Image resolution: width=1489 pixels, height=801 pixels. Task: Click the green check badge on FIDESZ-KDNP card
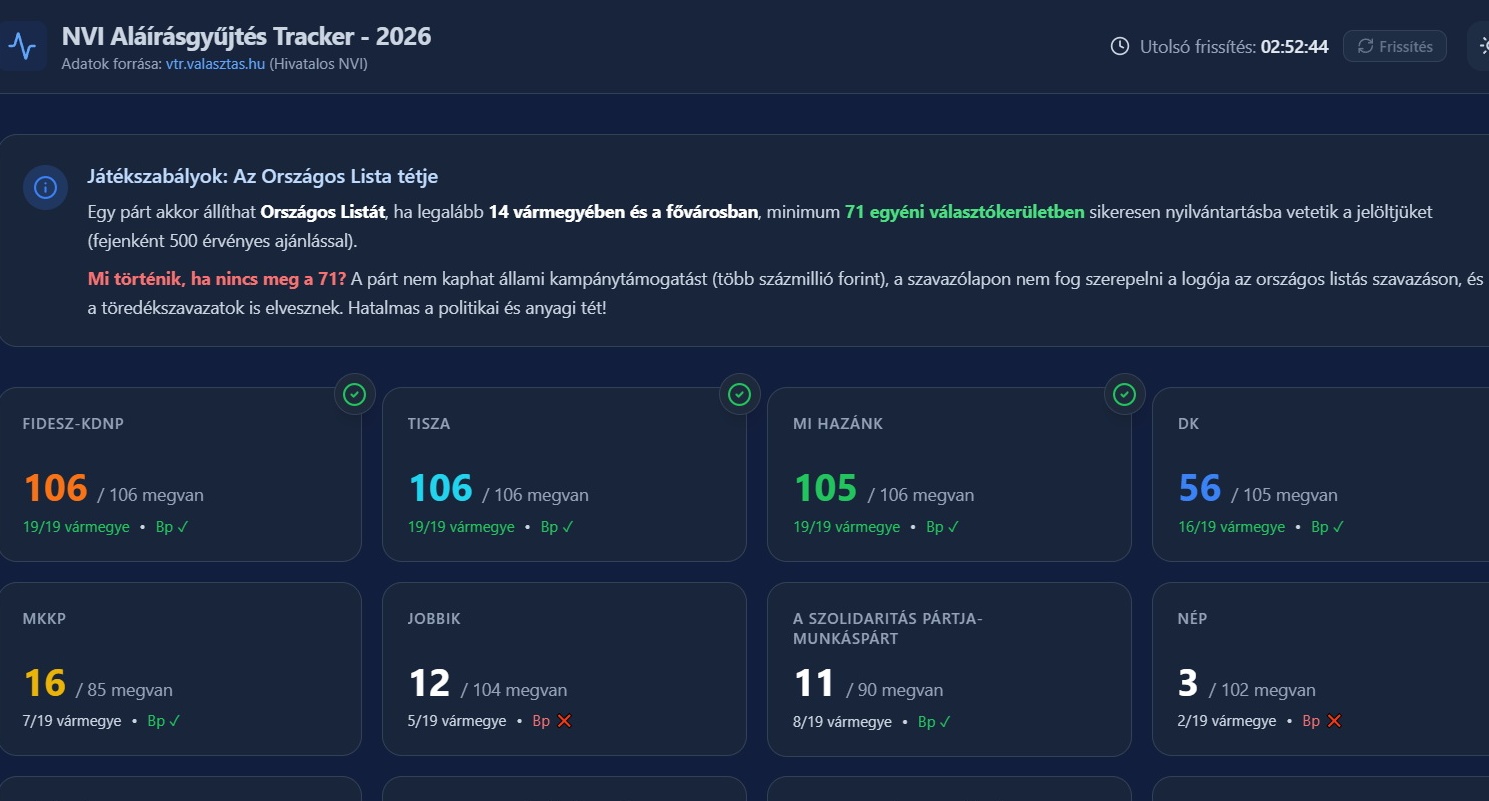(x=354, y=395)
